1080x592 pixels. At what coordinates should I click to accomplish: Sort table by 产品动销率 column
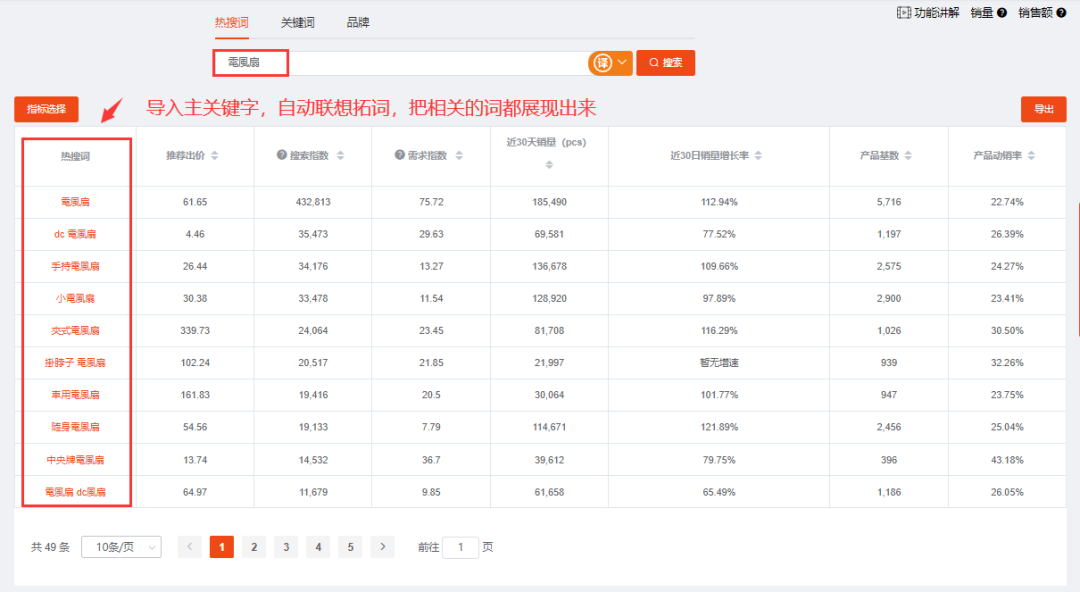[x=1031, y=156]
